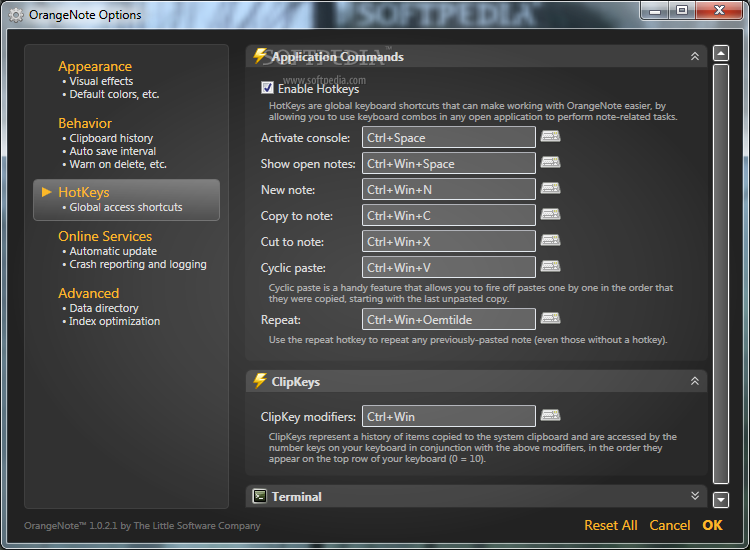Click 'Warn on delete, etc.' item

118,164
